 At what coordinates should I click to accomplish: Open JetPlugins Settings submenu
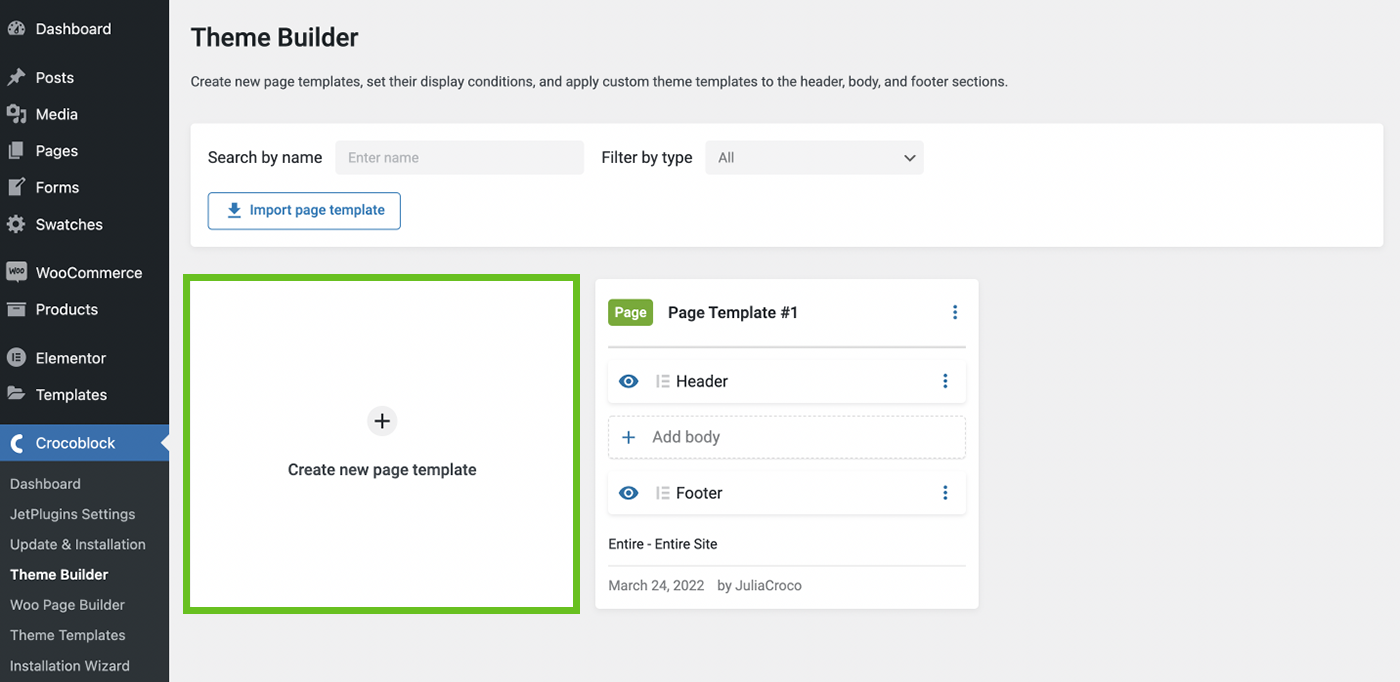point(72,514)
